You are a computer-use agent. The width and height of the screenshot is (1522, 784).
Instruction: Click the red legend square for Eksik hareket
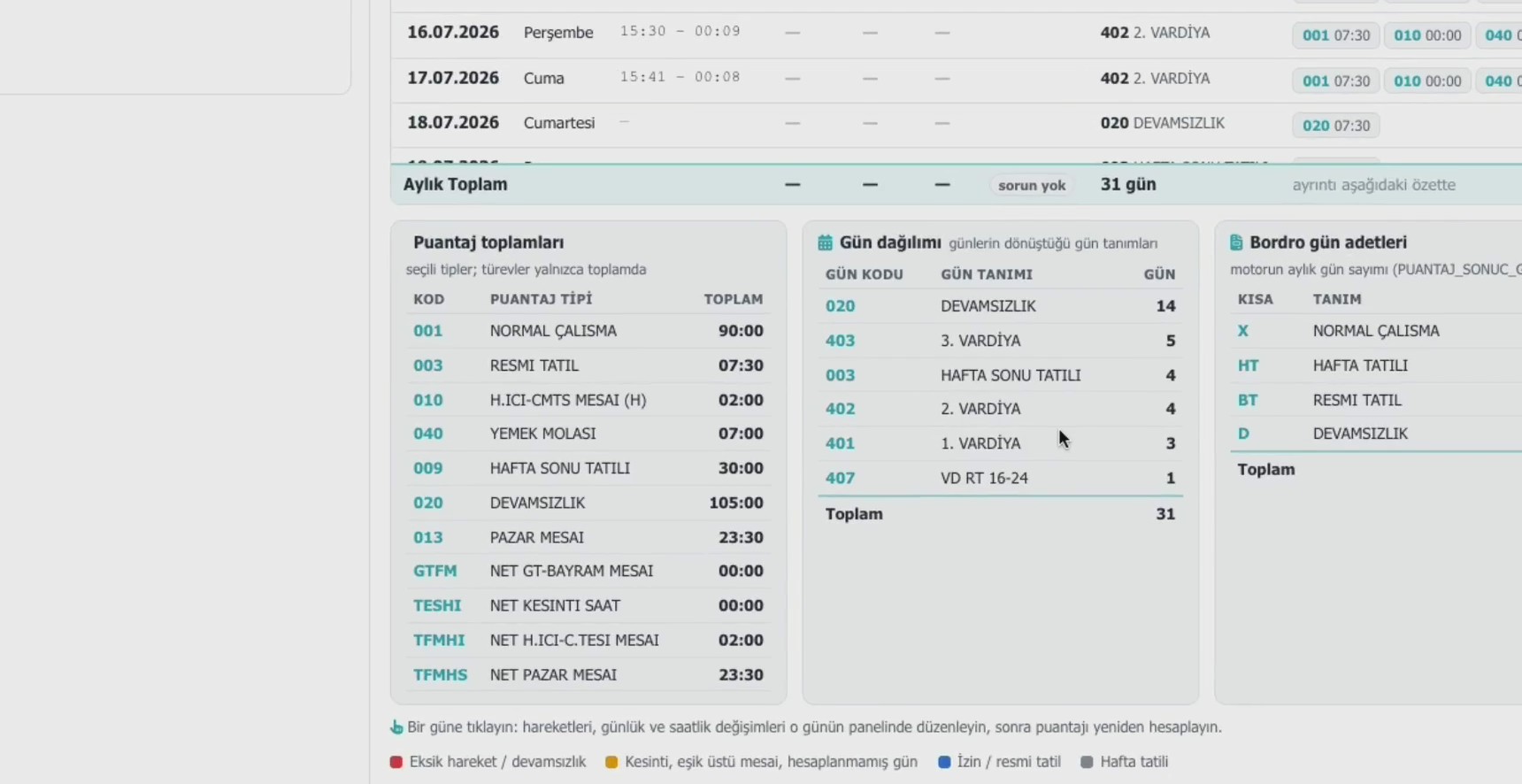pos(396,762)
